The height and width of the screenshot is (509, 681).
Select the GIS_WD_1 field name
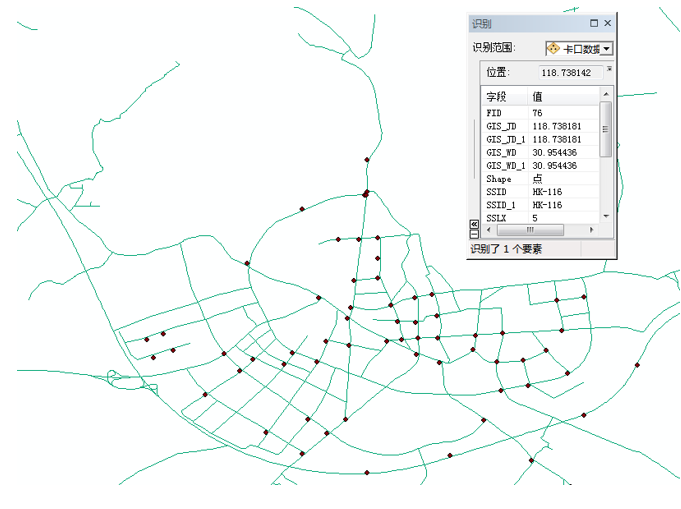(506, 165)
